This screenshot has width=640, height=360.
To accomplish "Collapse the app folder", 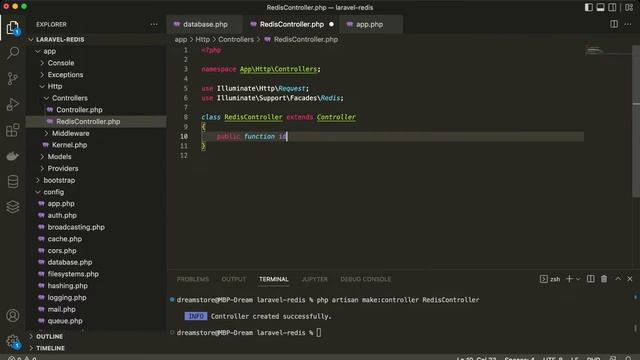I will (96, 51).
